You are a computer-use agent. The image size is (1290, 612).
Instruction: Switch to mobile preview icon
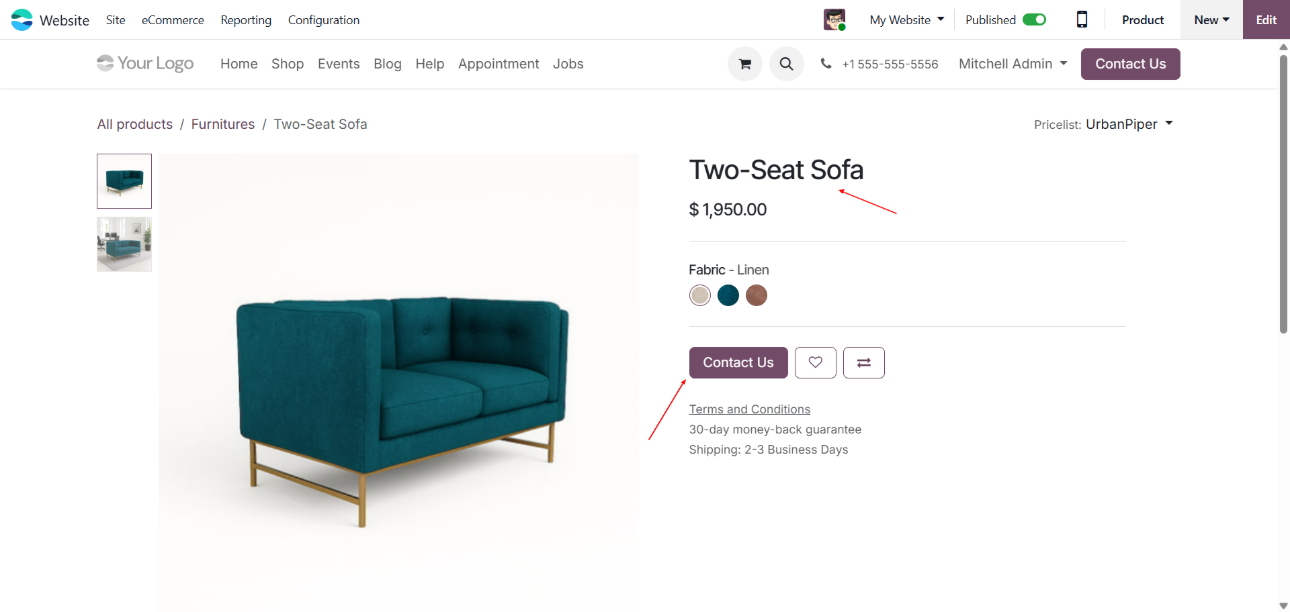tap(1082, 20)
